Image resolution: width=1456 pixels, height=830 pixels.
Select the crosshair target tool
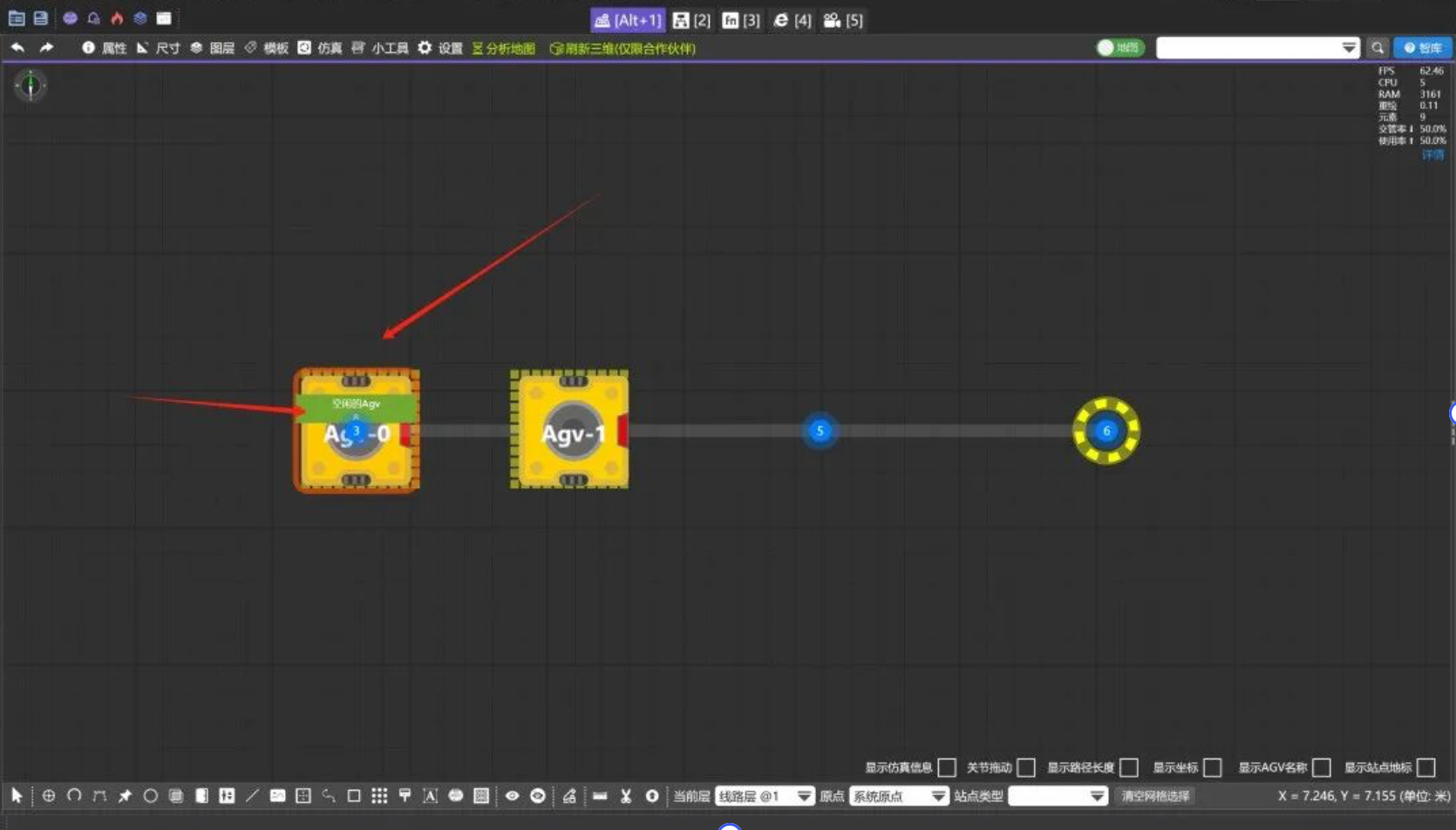pyautogui.click(x=49, y=795)
